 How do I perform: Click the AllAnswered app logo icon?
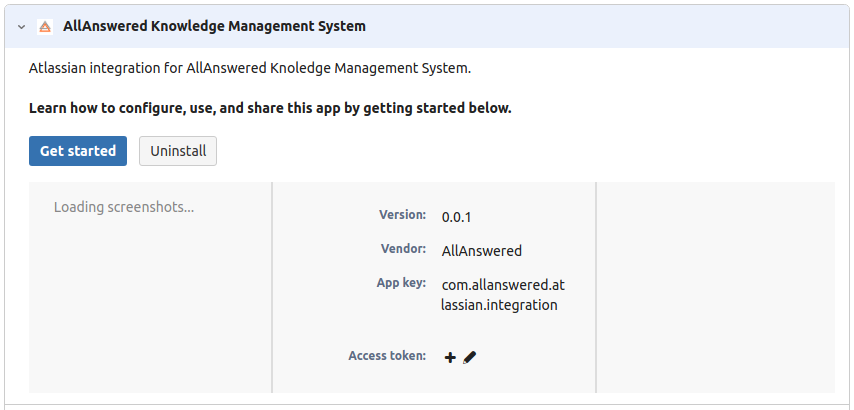[45, 26]
